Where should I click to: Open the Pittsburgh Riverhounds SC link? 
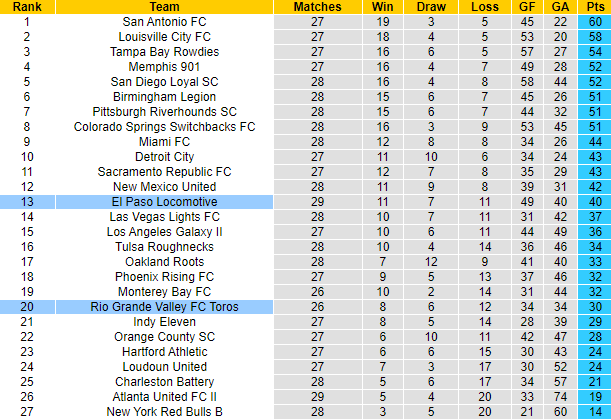[x=164, y=112]
